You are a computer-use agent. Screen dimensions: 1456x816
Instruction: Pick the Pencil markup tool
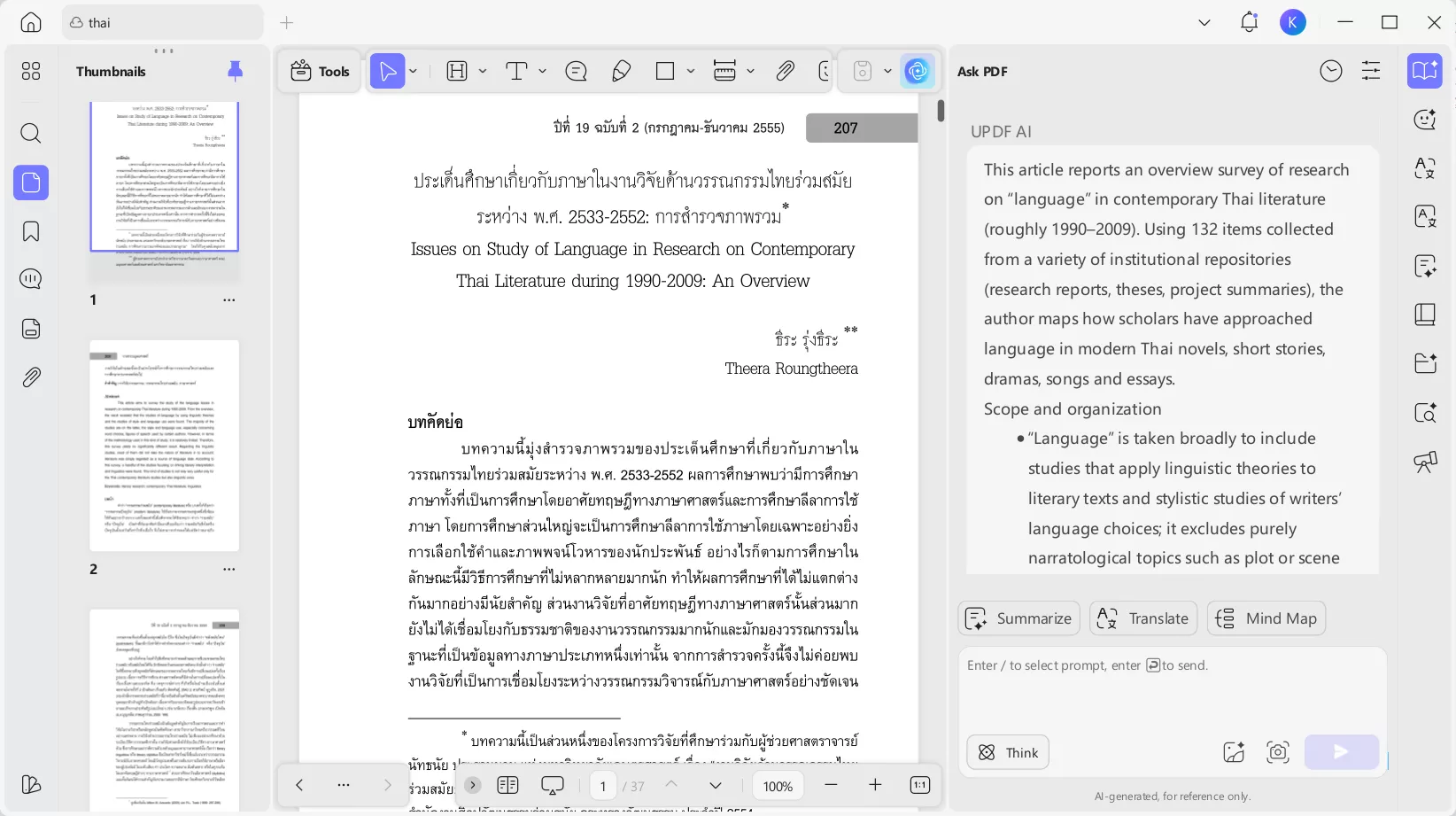tap(621, 71)
